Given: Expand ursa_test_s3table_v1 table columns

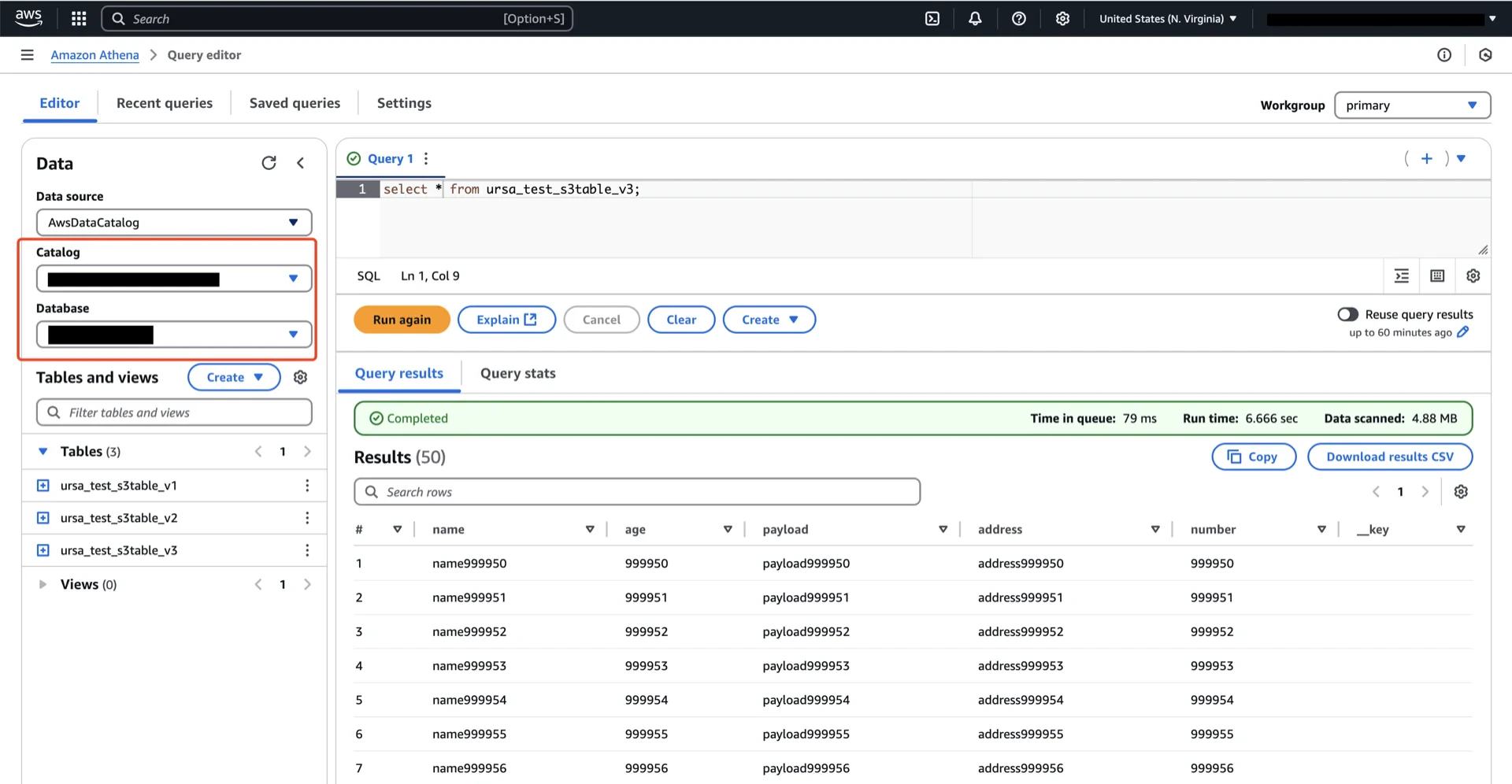Looking at the screenshot, I should click(43, 486).
